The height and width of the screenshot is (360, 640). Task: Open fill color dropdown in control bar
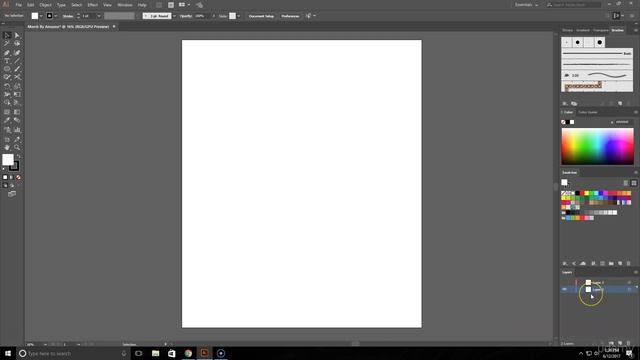(x=41, y=16)
